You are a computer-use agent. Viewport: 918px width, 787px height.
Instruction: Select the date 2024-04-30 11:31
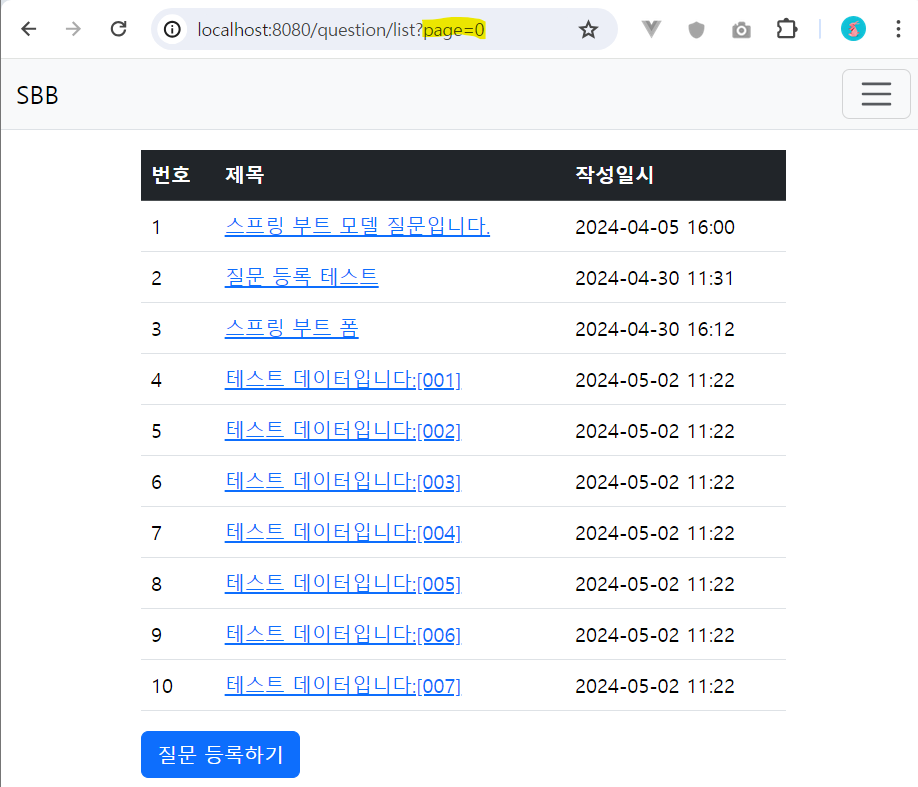click(655, 278)
